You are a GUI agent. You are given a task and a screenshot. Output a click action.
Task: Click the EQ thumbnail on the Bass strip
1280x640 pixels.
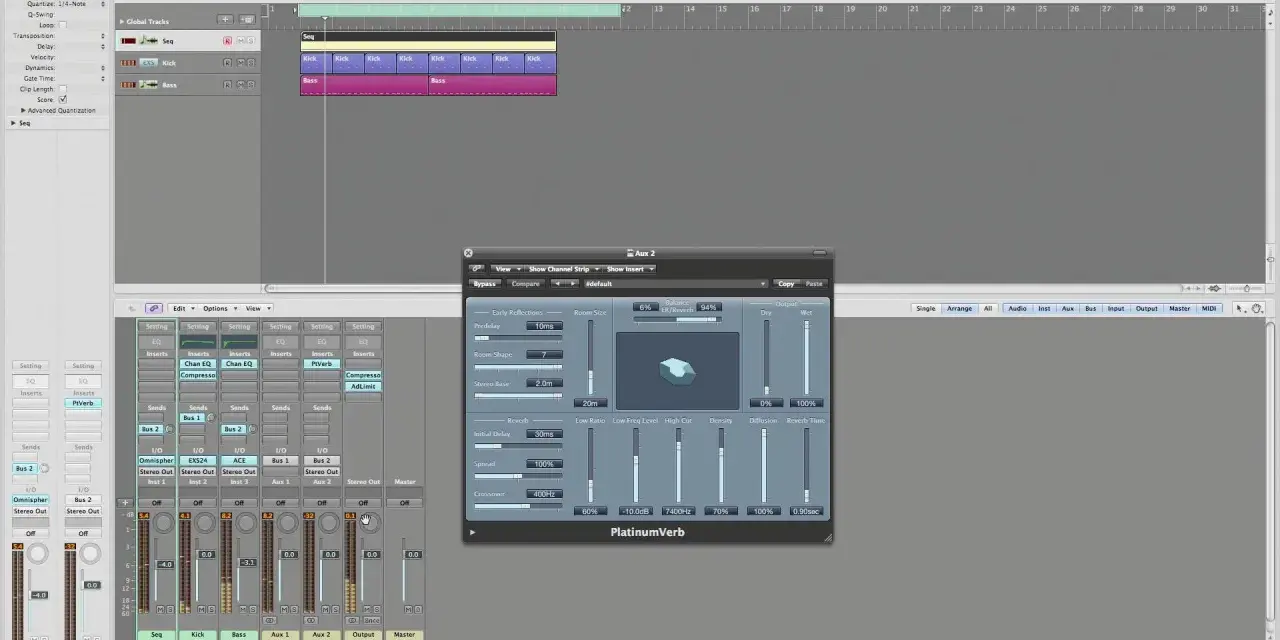pos(239,342)
